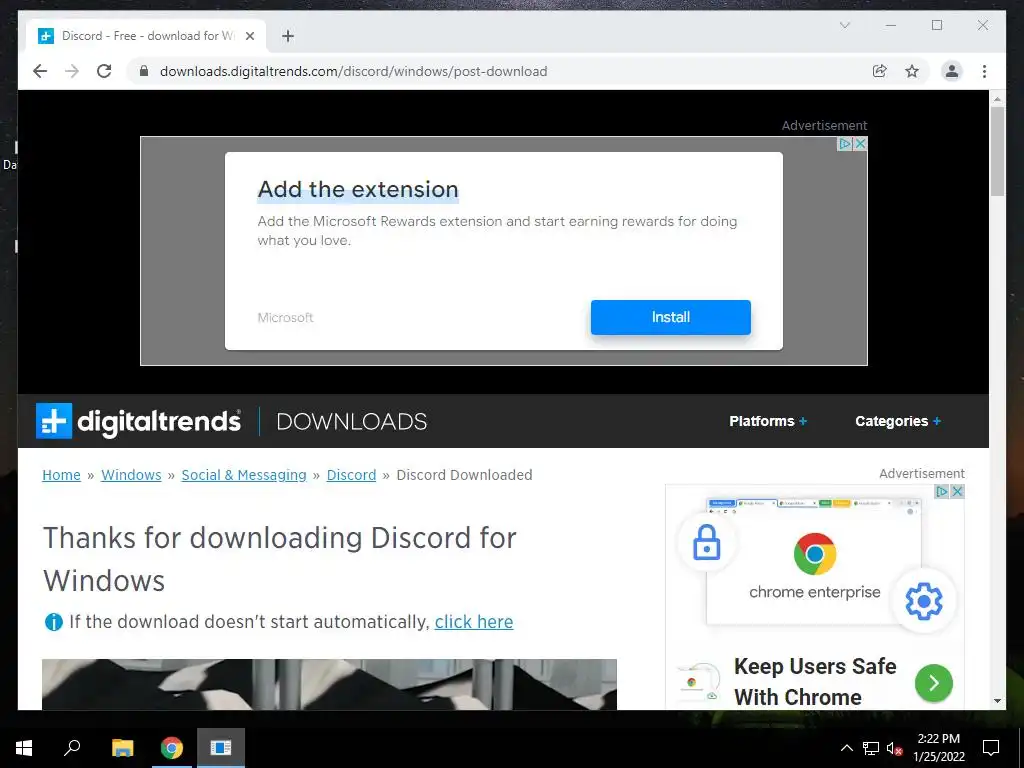
Task: Open taskbar search
Action: click(72, 748)
